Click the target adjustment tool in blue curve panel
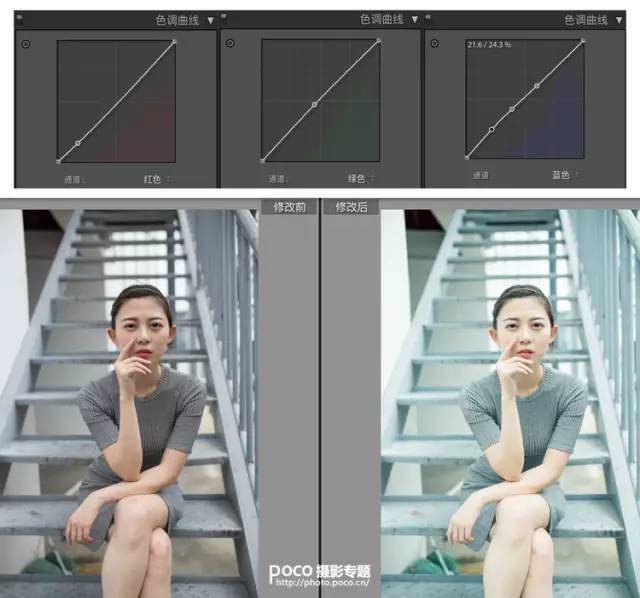Image resolution: width=640 pixels, height=598 pixels. tap(435, 43)
